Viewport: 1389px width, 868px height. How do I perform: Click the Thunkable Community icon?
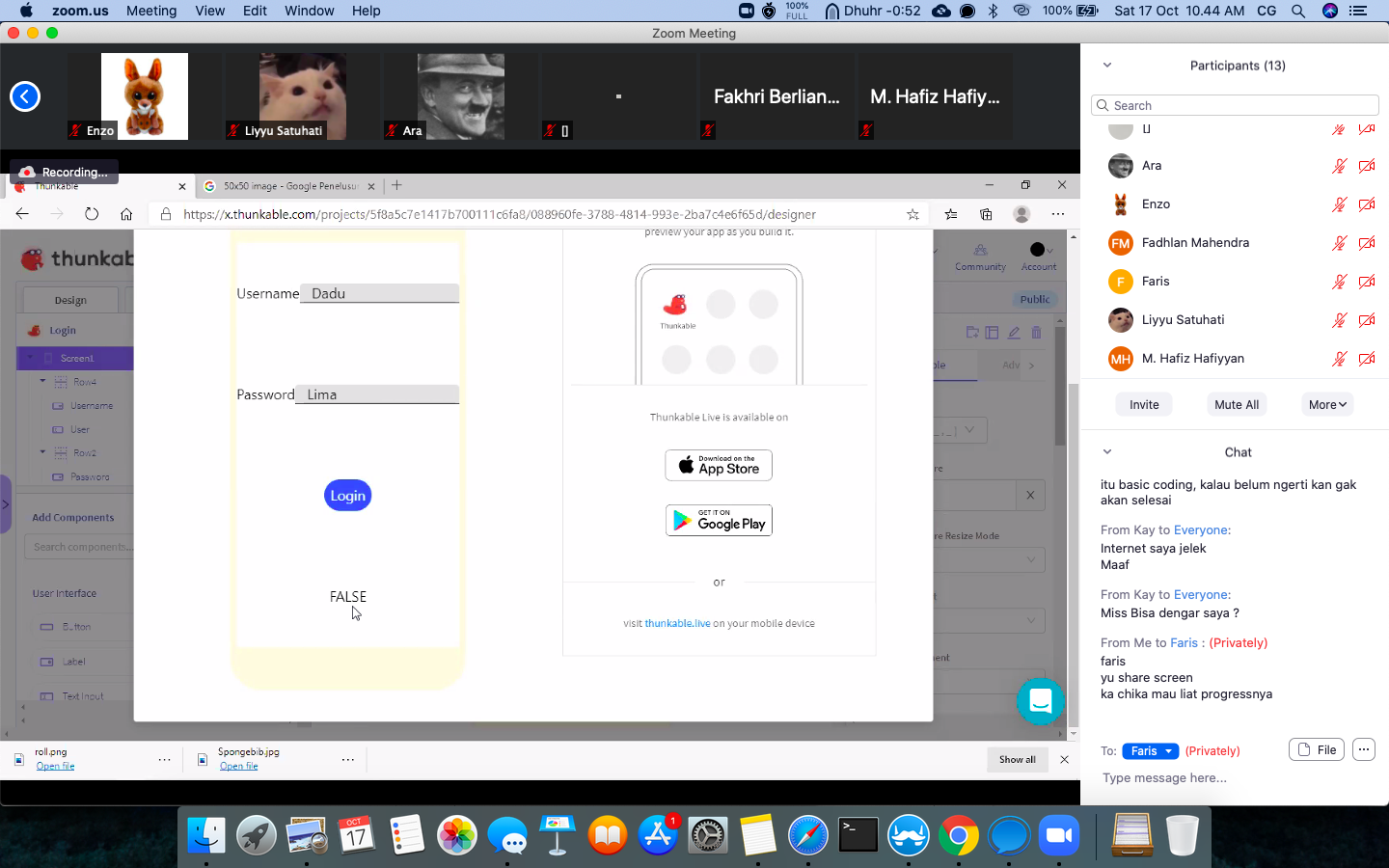(980, 257)
